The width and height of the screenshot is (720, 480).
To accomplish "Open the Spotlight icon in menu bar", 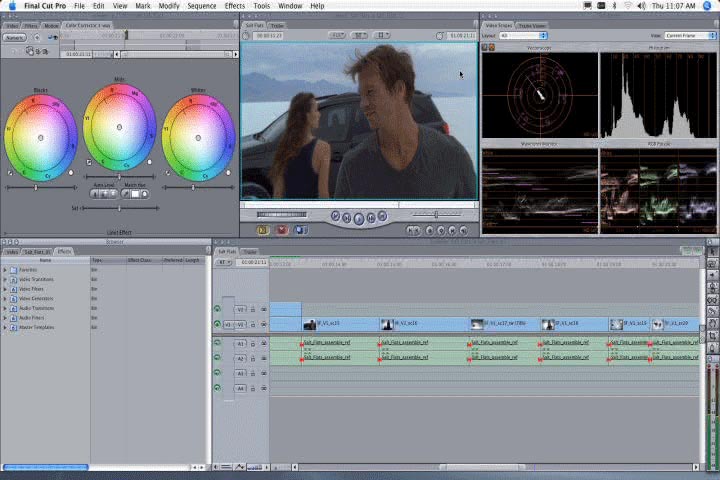I will (707, 6).
